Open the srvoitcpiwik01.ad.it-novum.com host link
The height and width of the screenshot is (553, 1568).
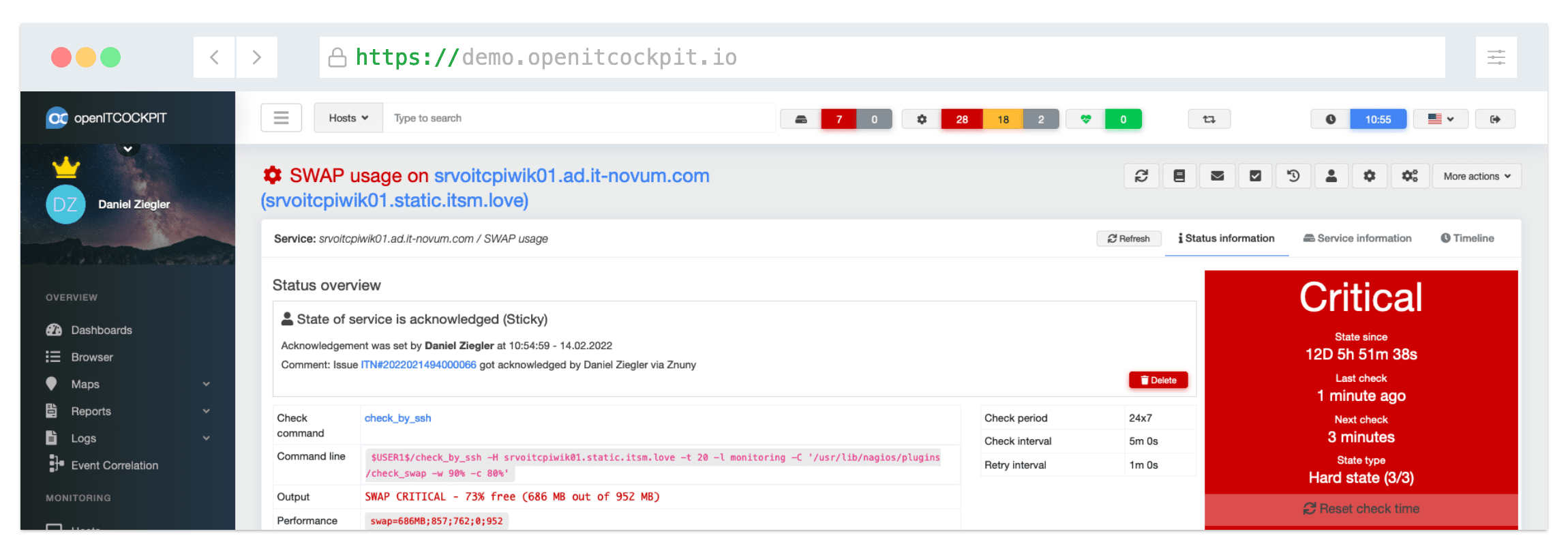click(571, 175)
